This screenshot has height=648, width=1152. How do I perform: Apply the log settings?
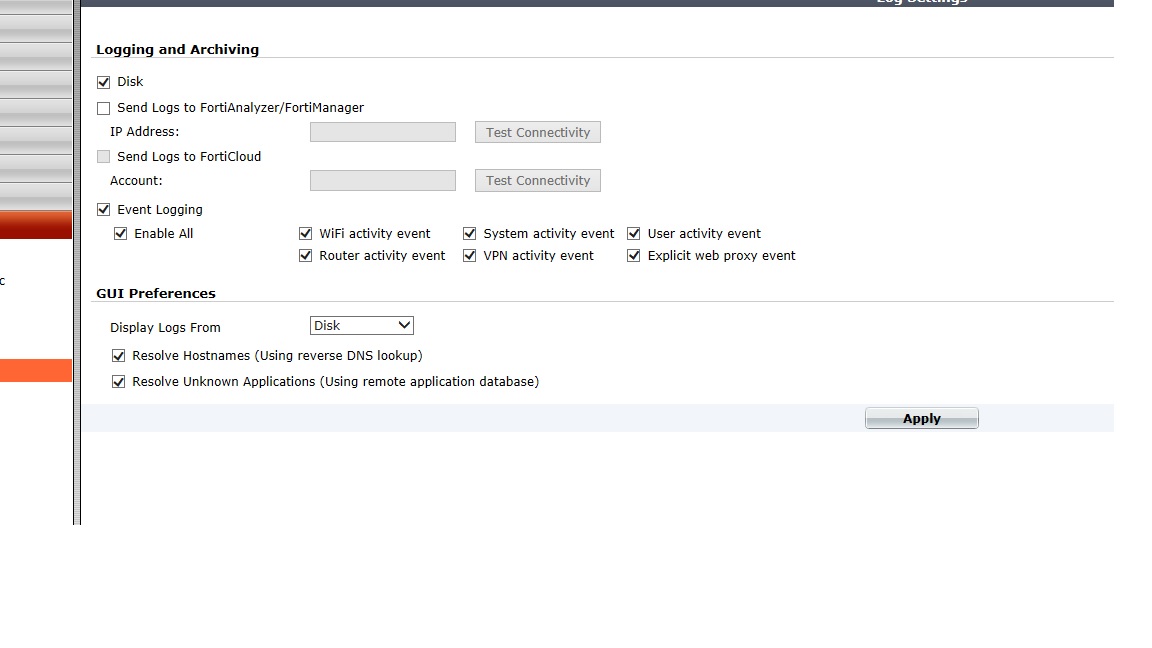tap(921, 418)
